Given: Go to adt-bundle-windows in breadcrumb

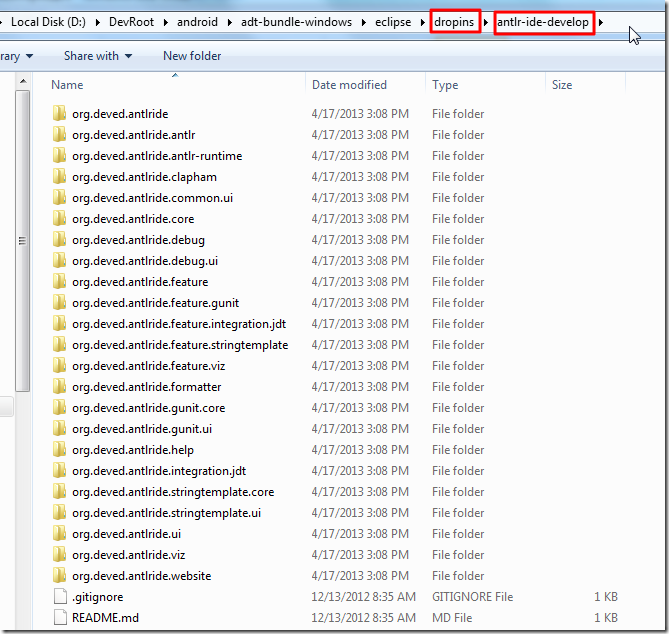Looking at the screenshot, I should (297, 22).
